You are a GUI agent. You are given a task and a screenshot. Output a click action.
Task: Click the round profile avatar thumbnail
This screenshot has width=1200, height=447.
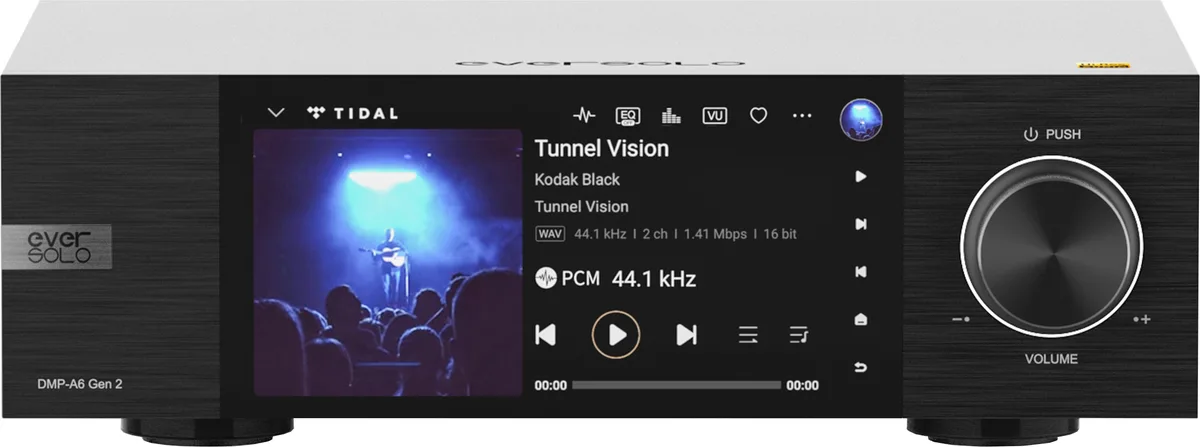click(x=861, y=119)
